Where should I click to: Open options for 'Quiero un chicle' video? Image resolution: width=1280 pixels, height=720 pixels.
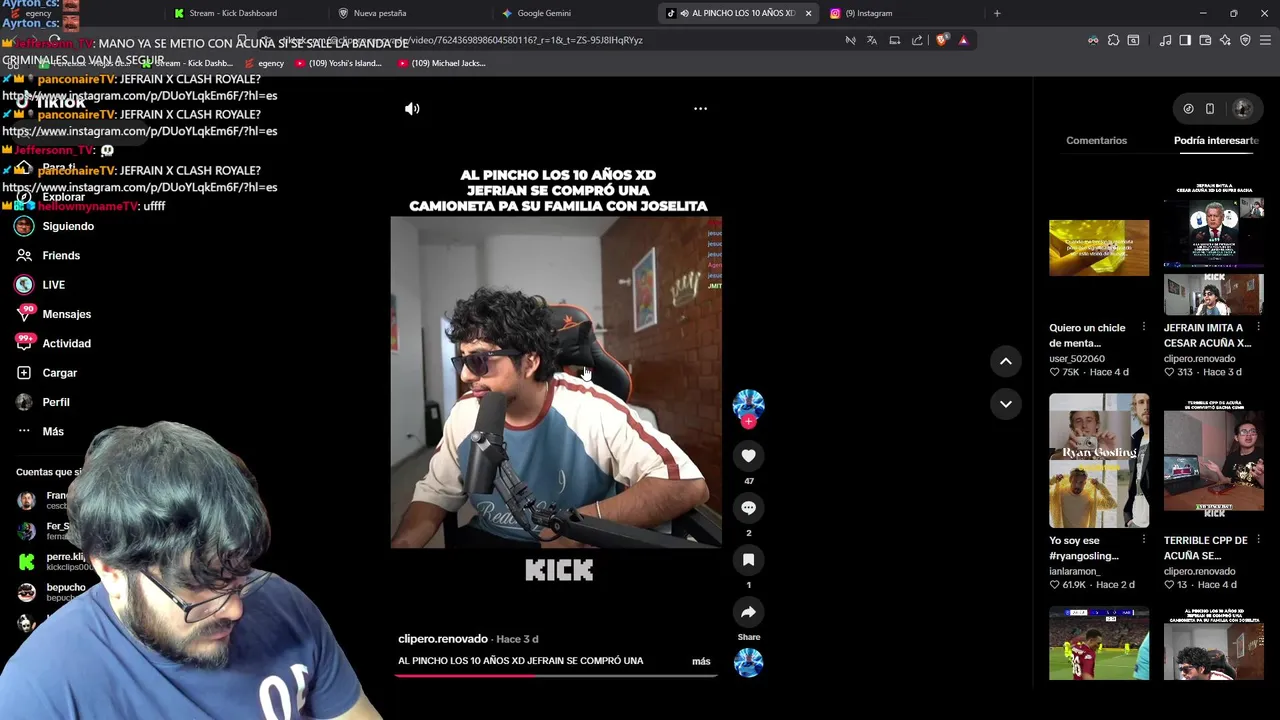[x=1144, y=328]
